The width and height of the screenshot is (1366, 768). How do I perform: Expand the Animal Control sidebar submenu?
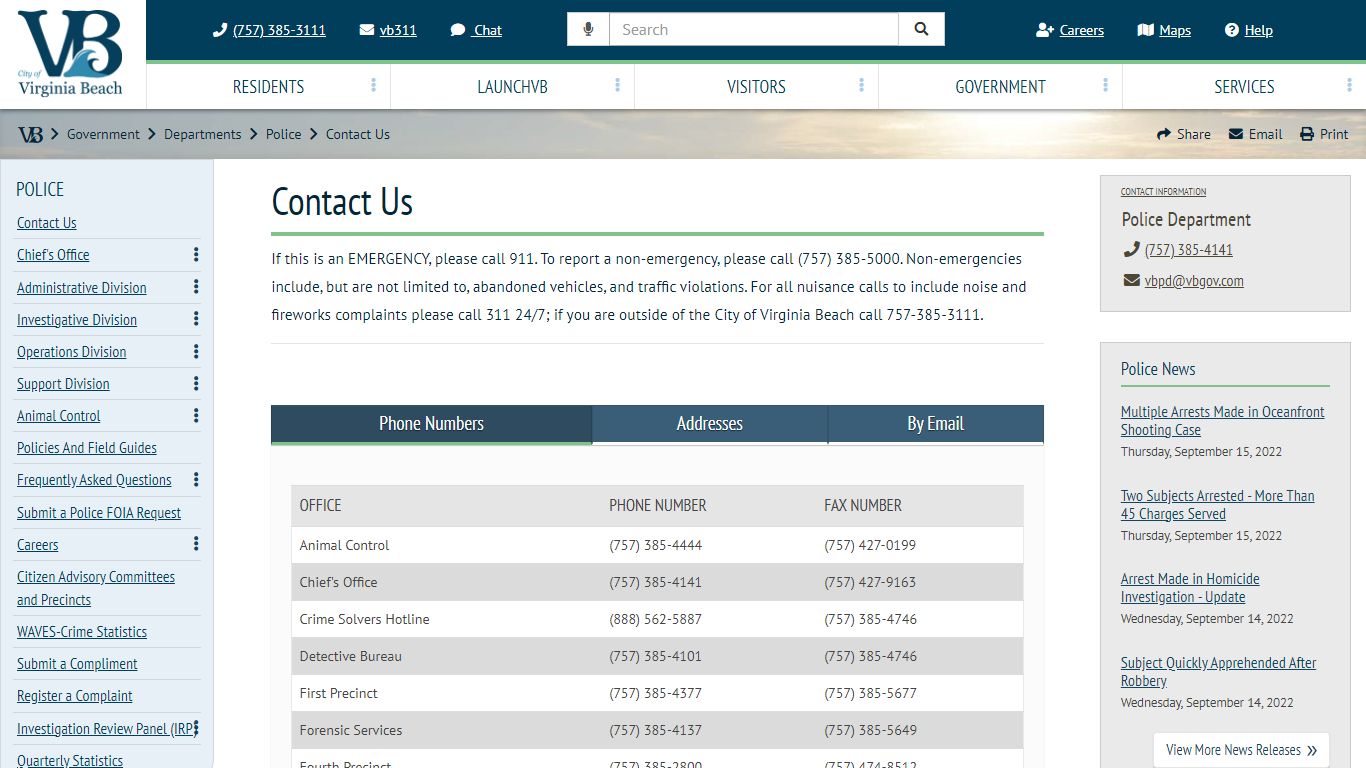tap(196, 415)
